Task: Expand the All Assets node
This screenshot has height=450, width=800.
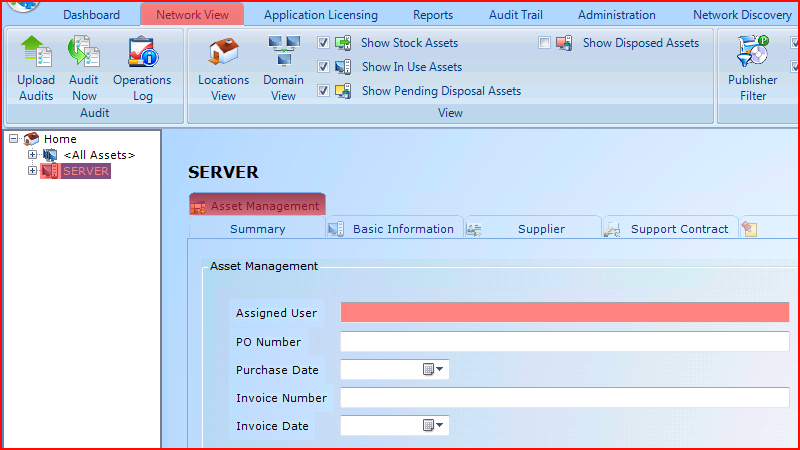Action: point(32,155)
